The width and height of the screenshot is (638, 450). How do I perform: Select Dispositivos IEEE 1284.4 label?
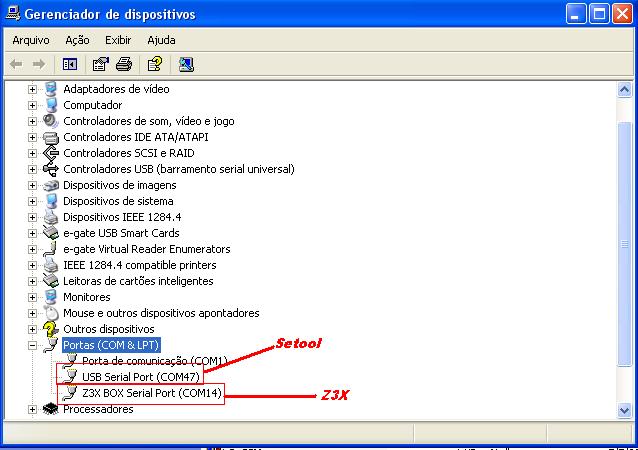coord(122,217)
